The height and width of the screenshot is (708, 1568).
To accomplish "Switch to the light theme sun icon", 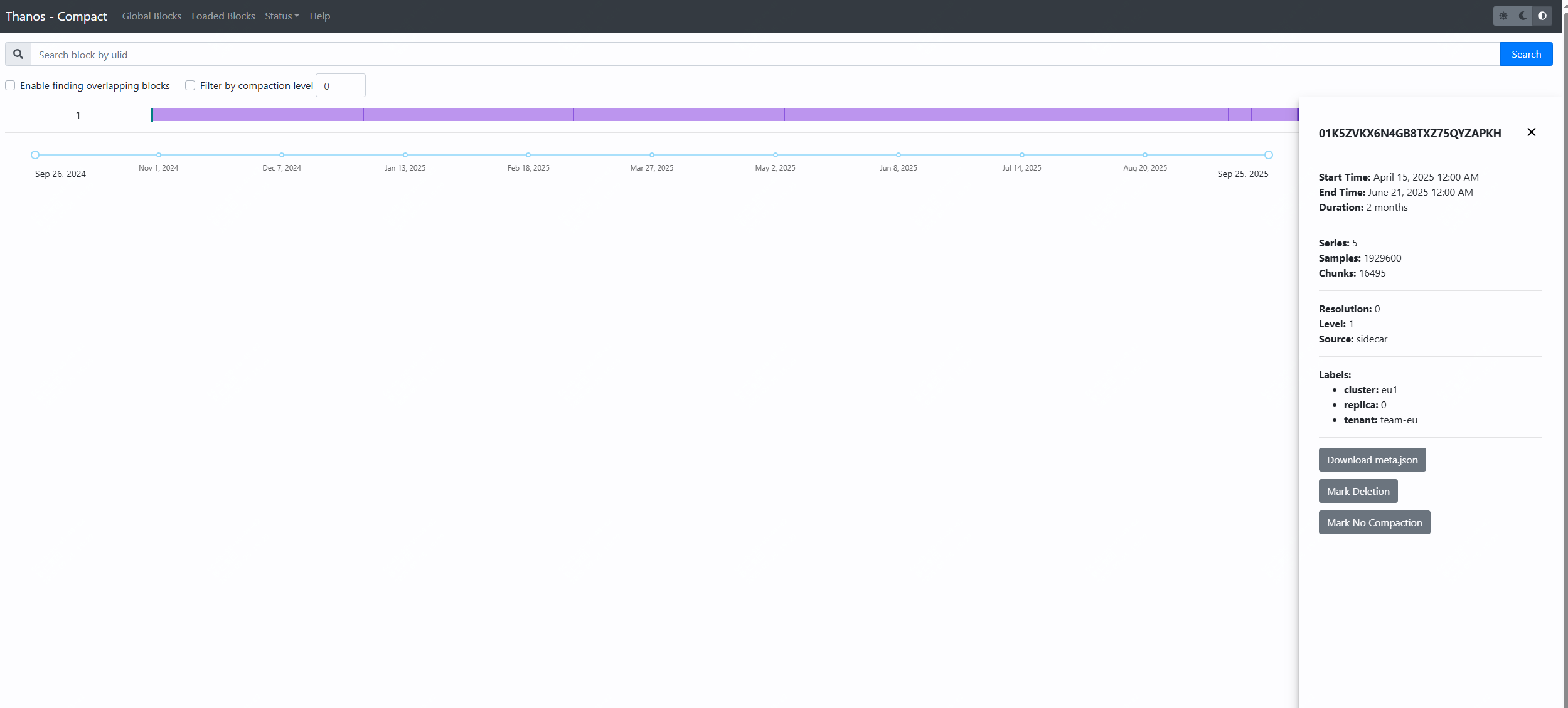I will [1503, 16].
